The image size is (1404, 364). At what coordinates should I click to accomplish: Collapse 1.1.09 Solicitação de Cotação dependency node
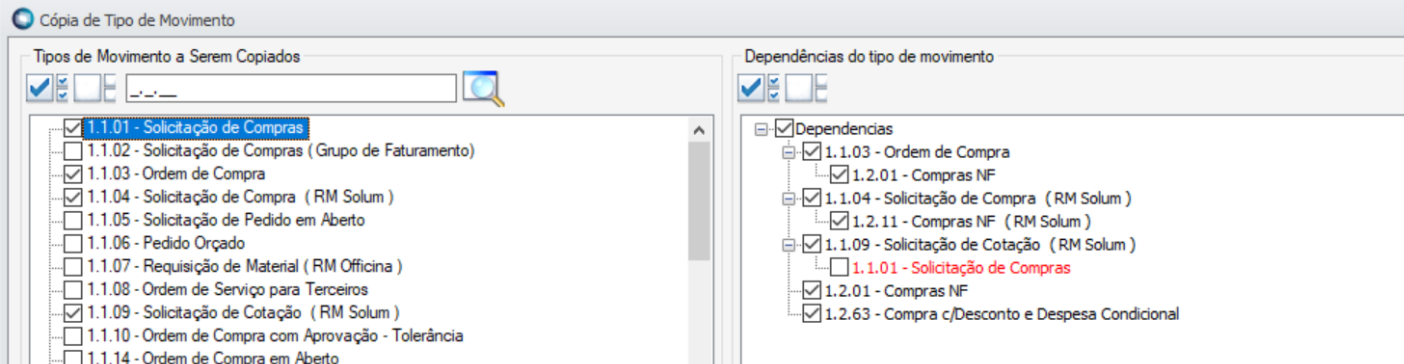click(x=787, y=245)
